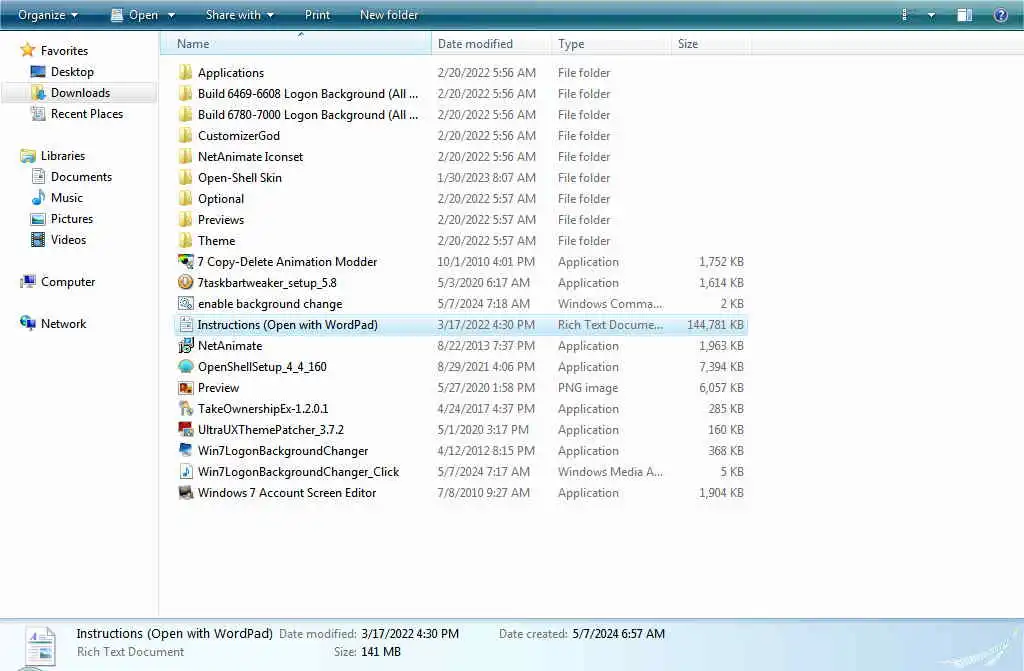Viewport: 1024px width, 671px height.
Task: Open the Share with dropdown
Action: coord(240,14)
